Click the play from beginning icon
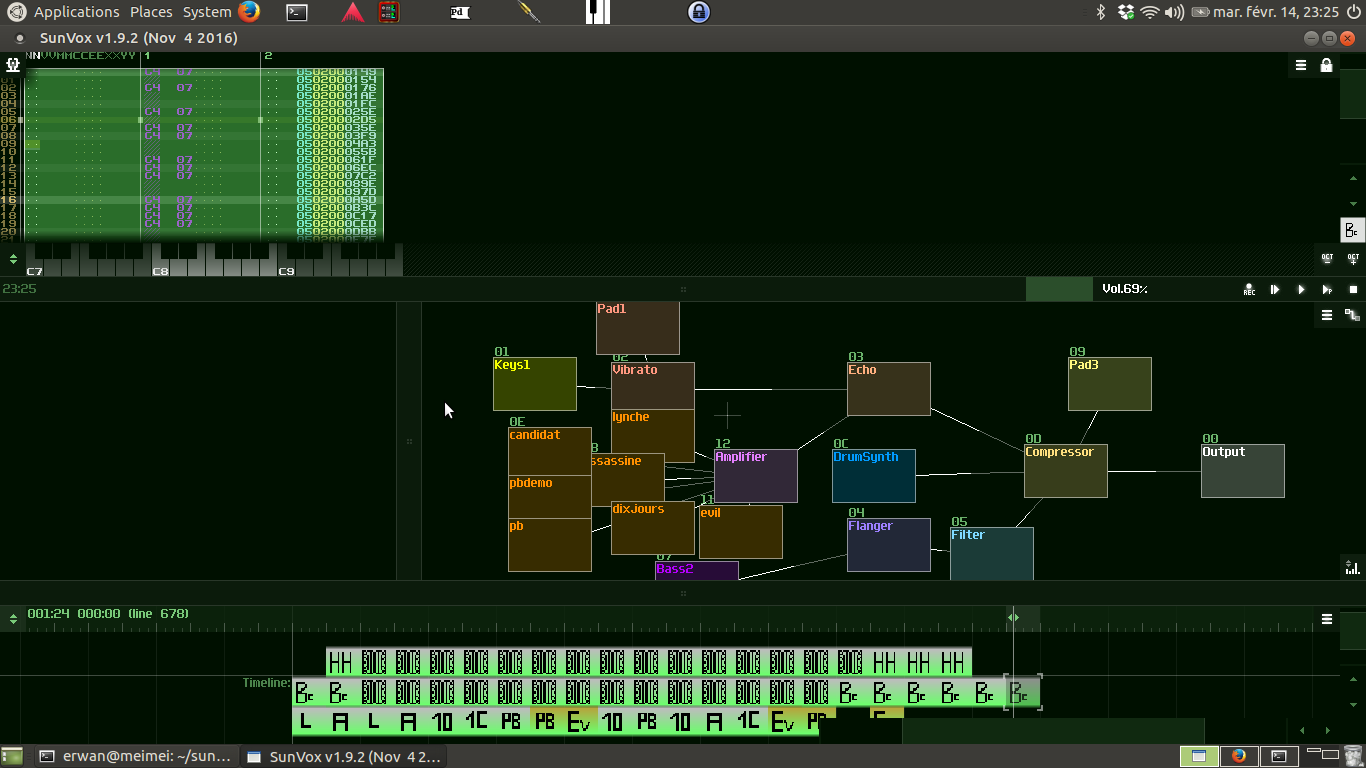The image size is (1366, 768). coord(1275,289)
